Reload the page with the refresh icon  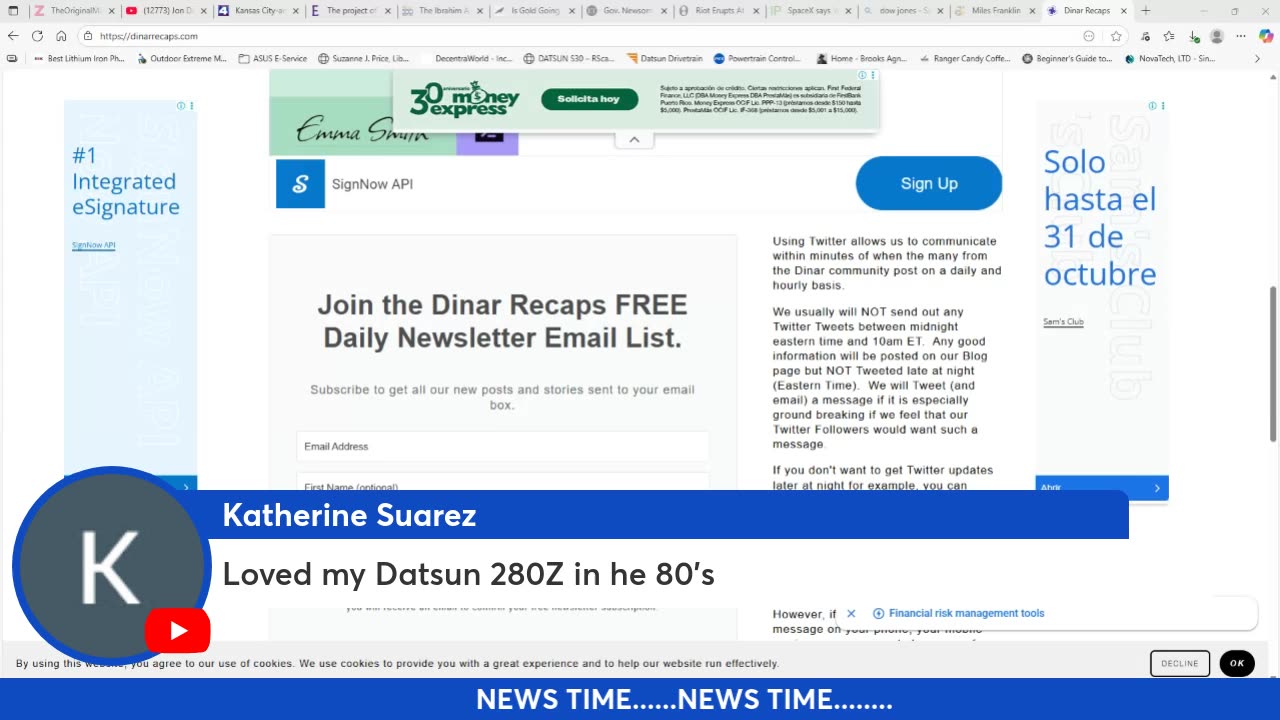37,36
